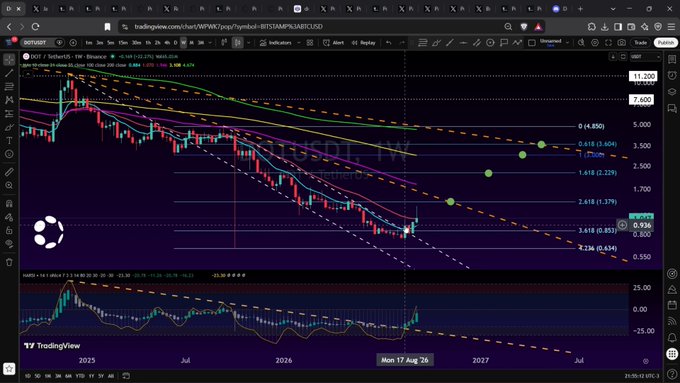Screen dimensions: 680x383
Task: Open the patterns tool in left toolbar
Action: [x=9, y=100]
